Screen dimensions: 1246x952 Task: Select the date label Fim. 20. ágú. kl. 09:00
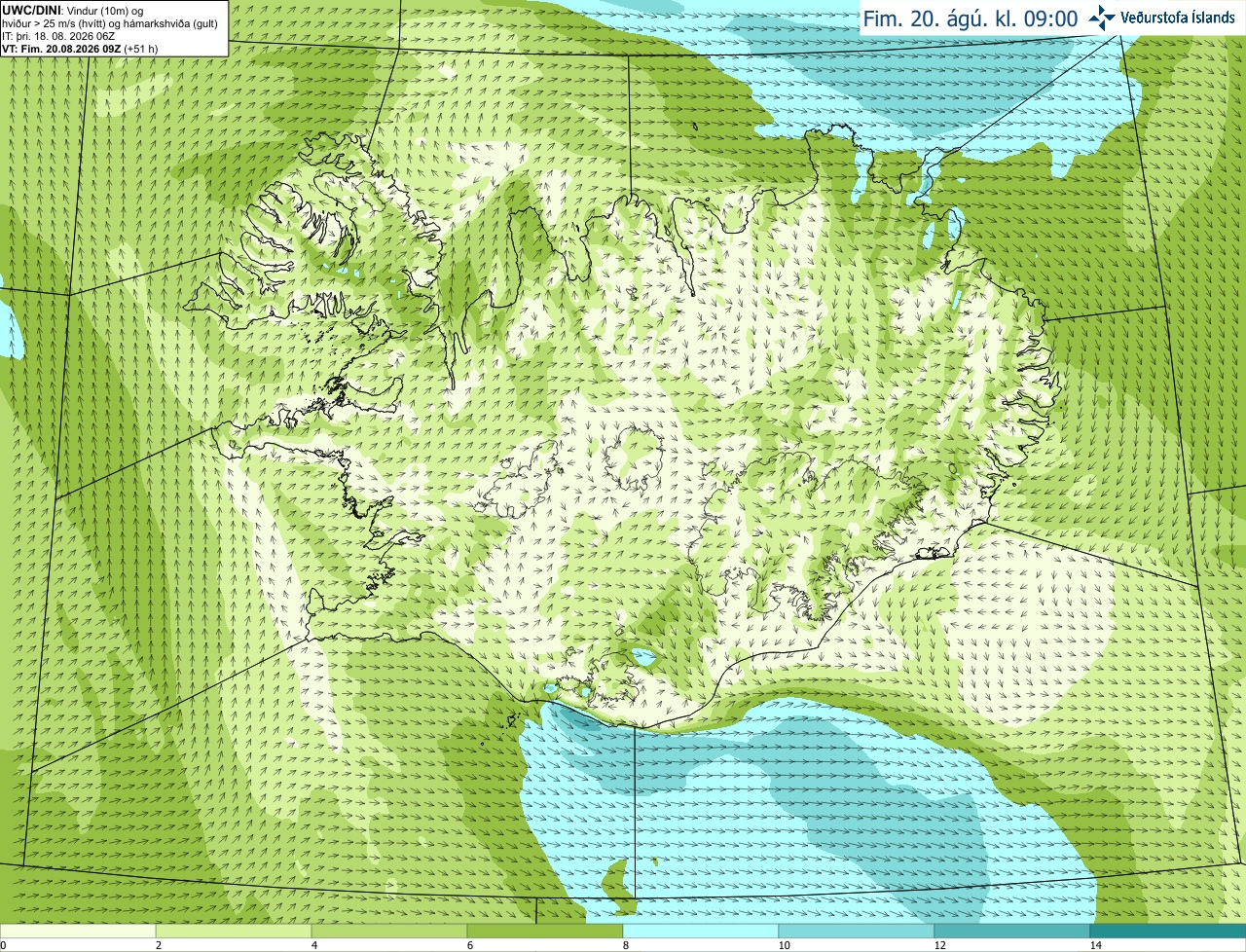click(x=971, y=18)
